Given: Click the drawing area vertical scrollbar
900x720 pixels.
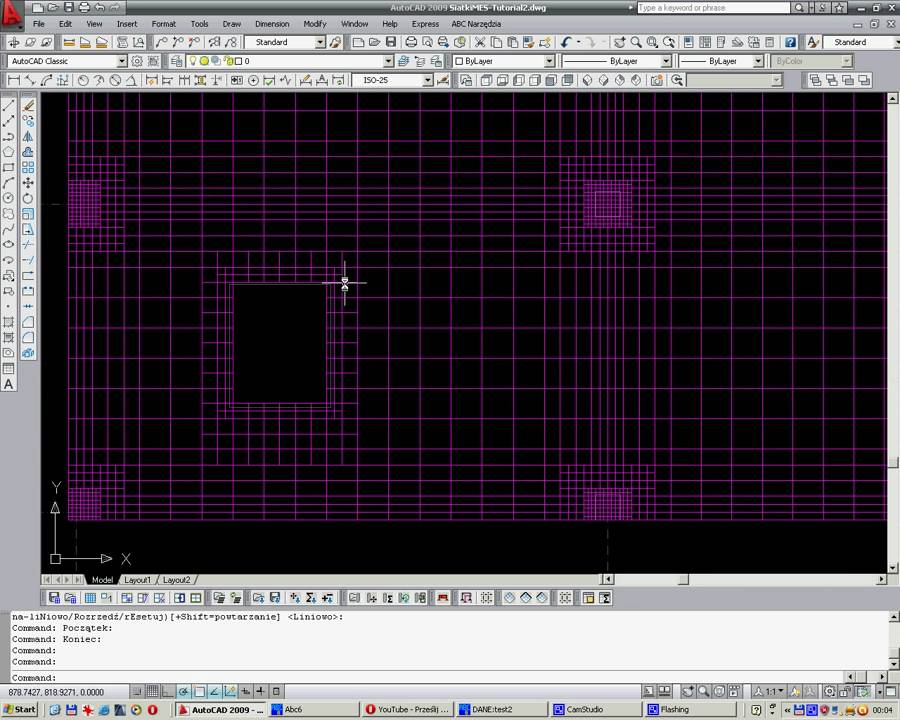Looking at the screenshot, I should click(x=893, y=333).
